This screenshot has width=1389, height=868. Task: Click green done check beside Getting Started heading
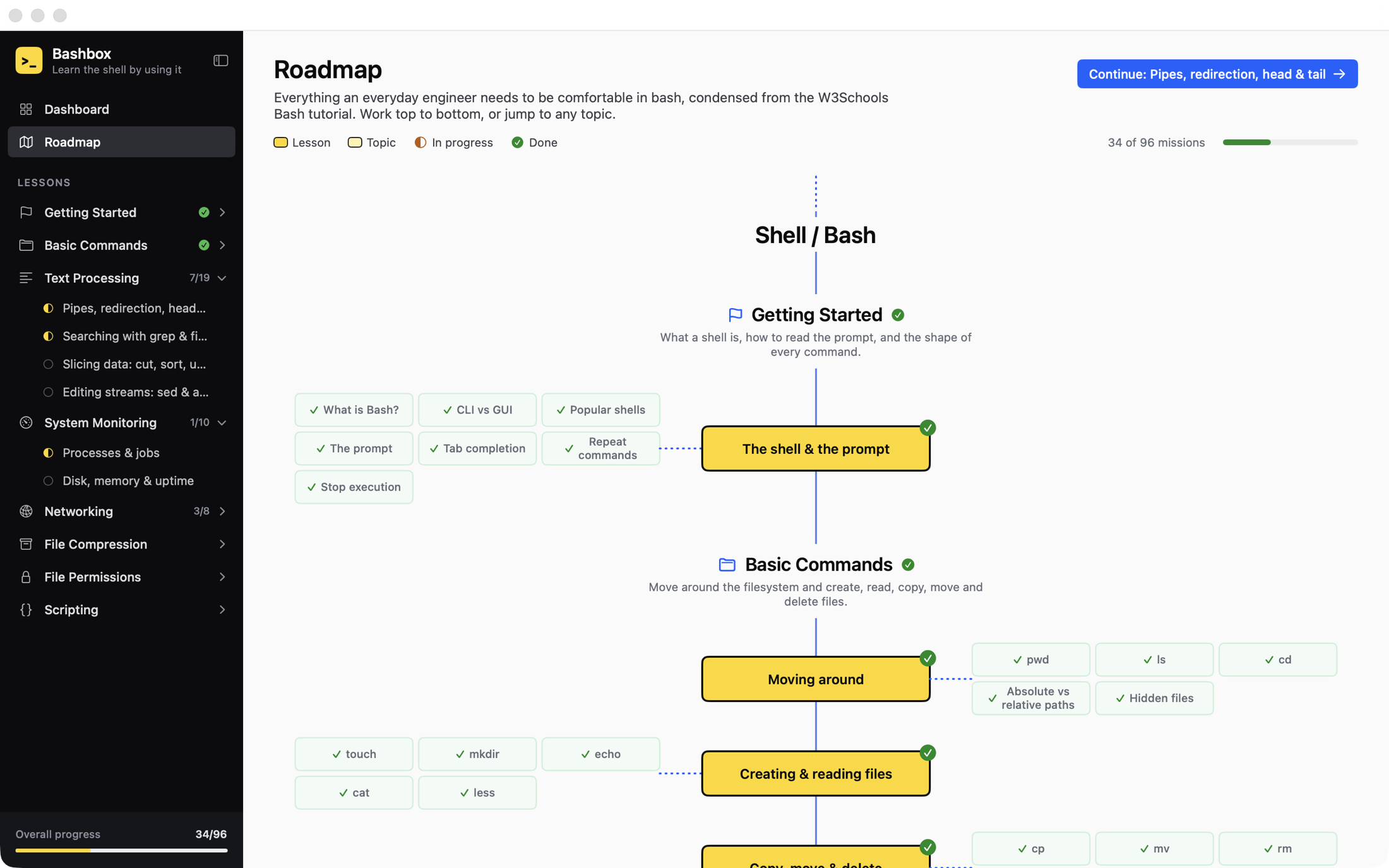click(x=898, y=314)
